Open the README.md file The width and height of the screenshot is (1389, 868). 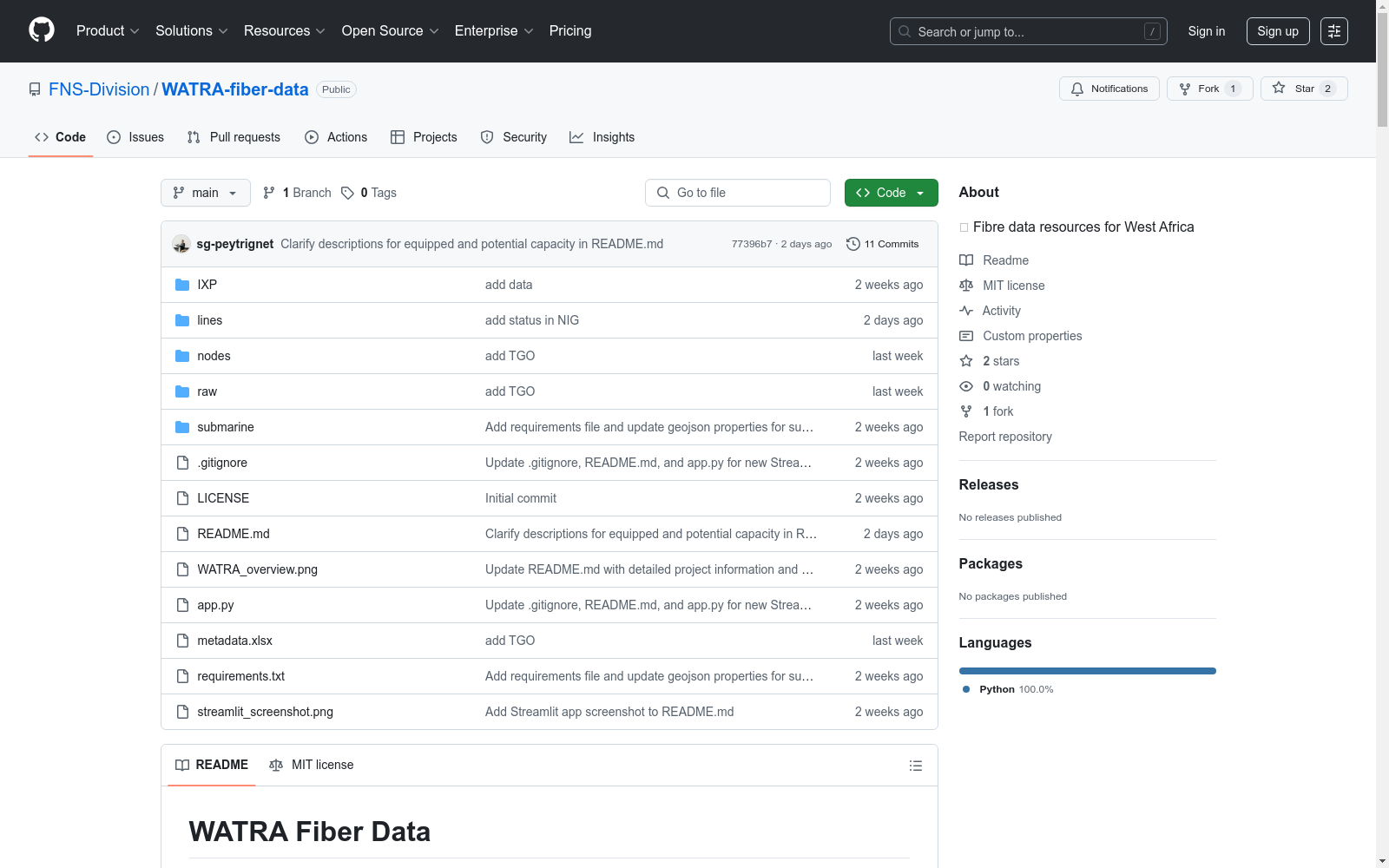(234, 534)
